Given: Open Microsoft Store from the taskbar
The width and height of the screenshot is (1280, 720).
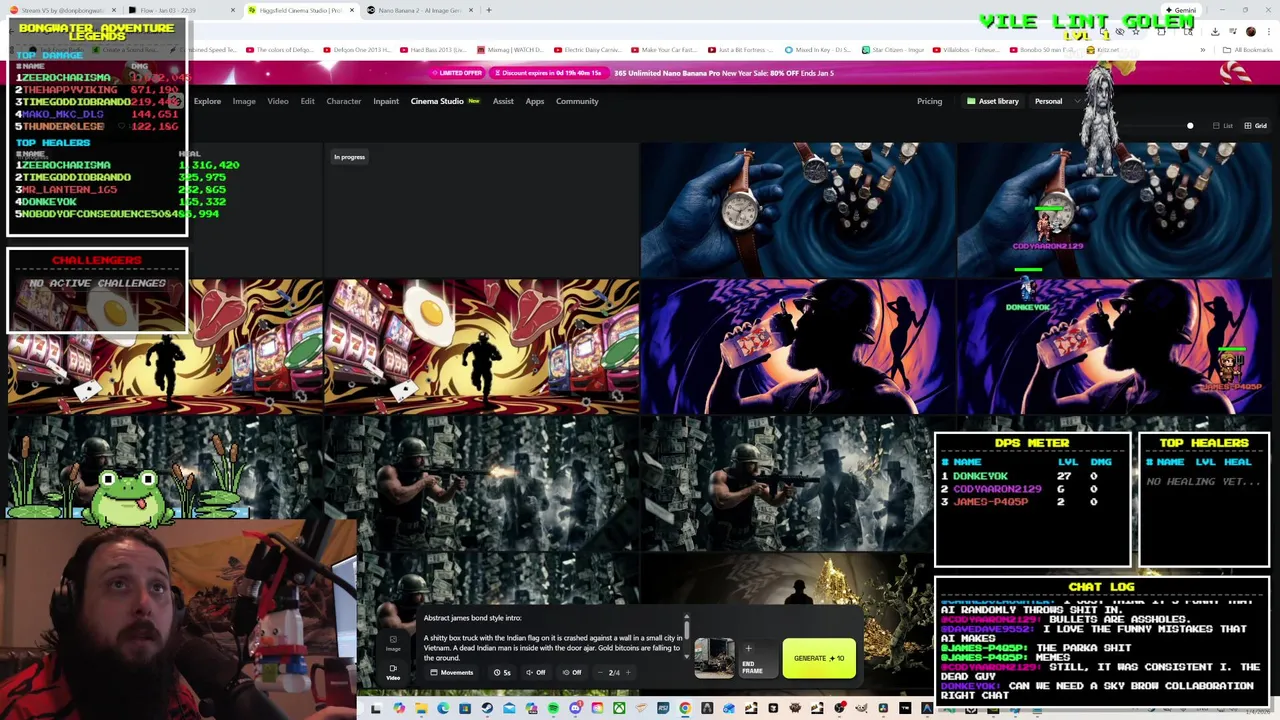Looking at the screenshot, I should (465, 708).
